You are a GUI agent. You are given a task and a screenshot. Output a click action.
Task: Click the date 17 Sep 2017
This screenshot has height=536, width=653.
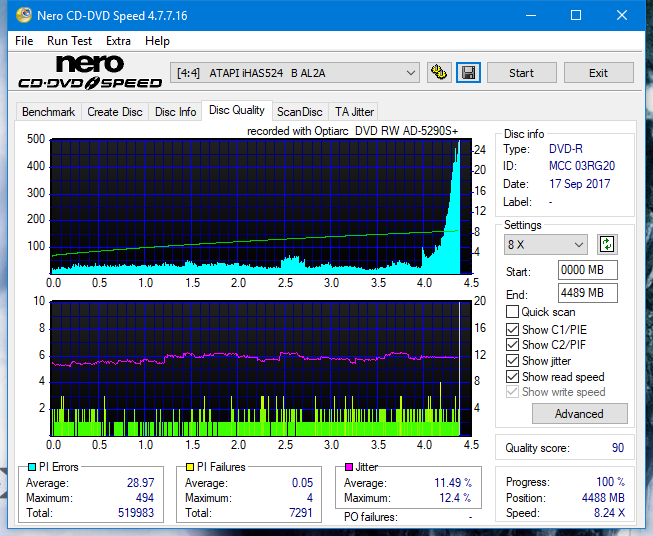point(579,184)
